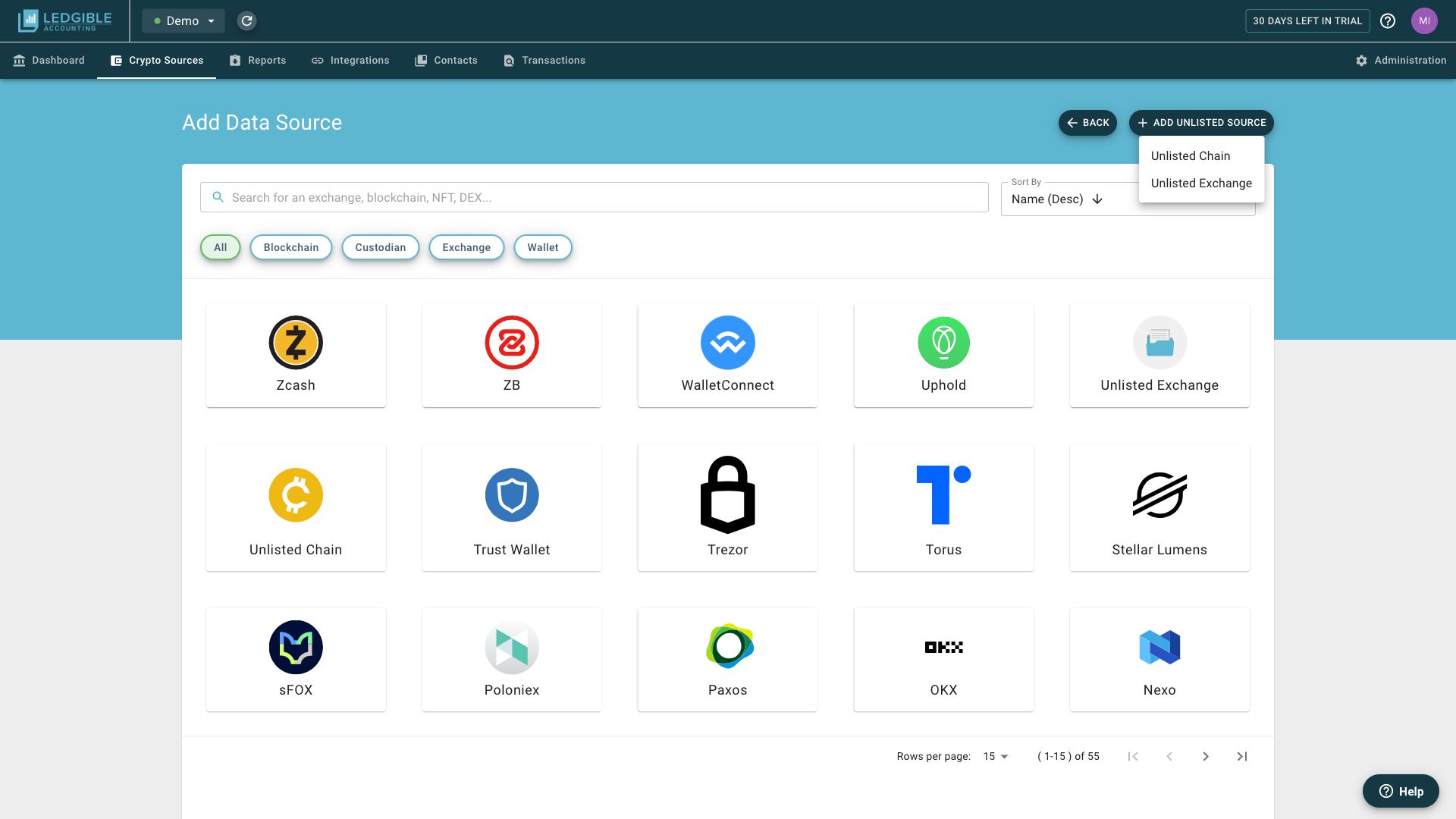1456x819 pixels.
Task: Click the search magnifier icon
Action: pyautogui.click(x=218, y=197)
